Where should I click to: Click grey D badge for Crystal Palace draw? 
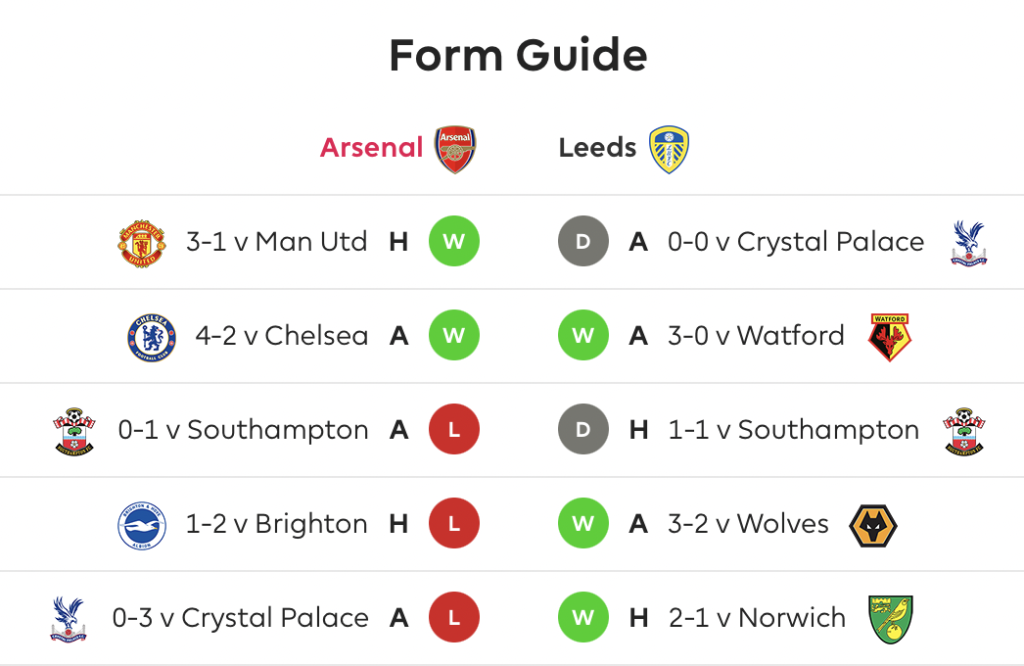(583, 241)
